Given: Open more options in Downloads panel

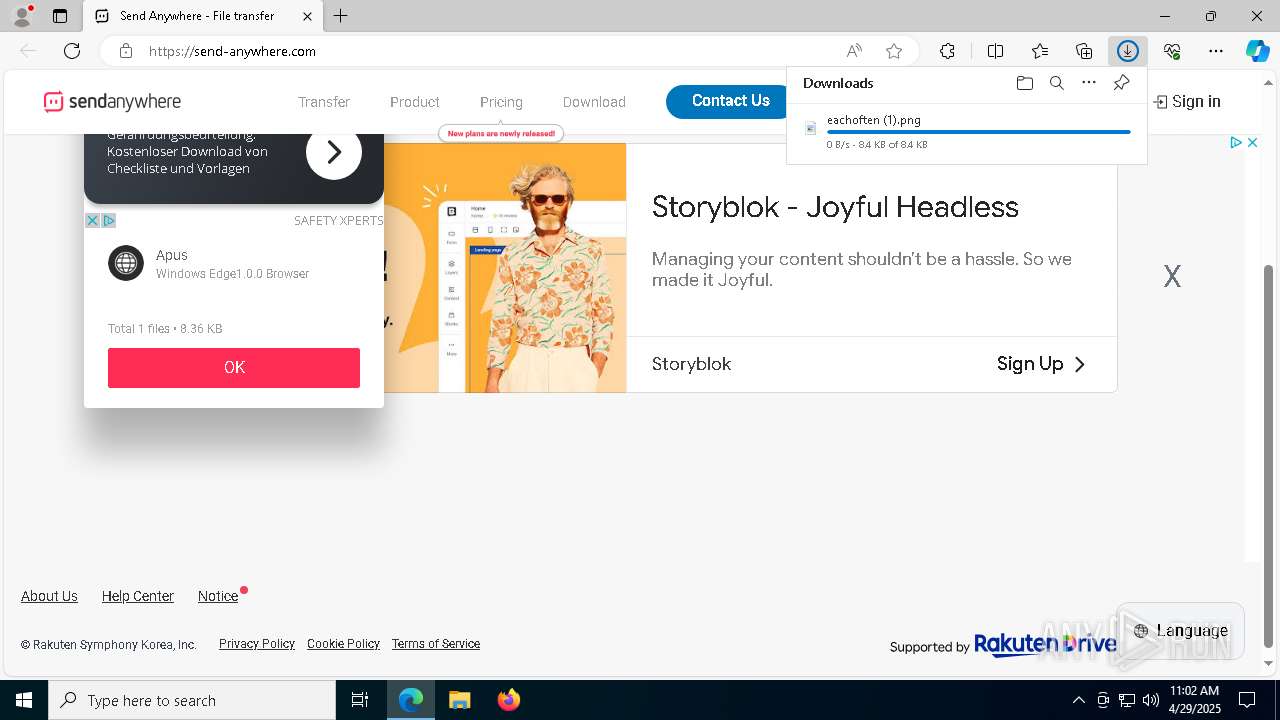Looking at the screenshot, I should click(x=1089, y=83).
